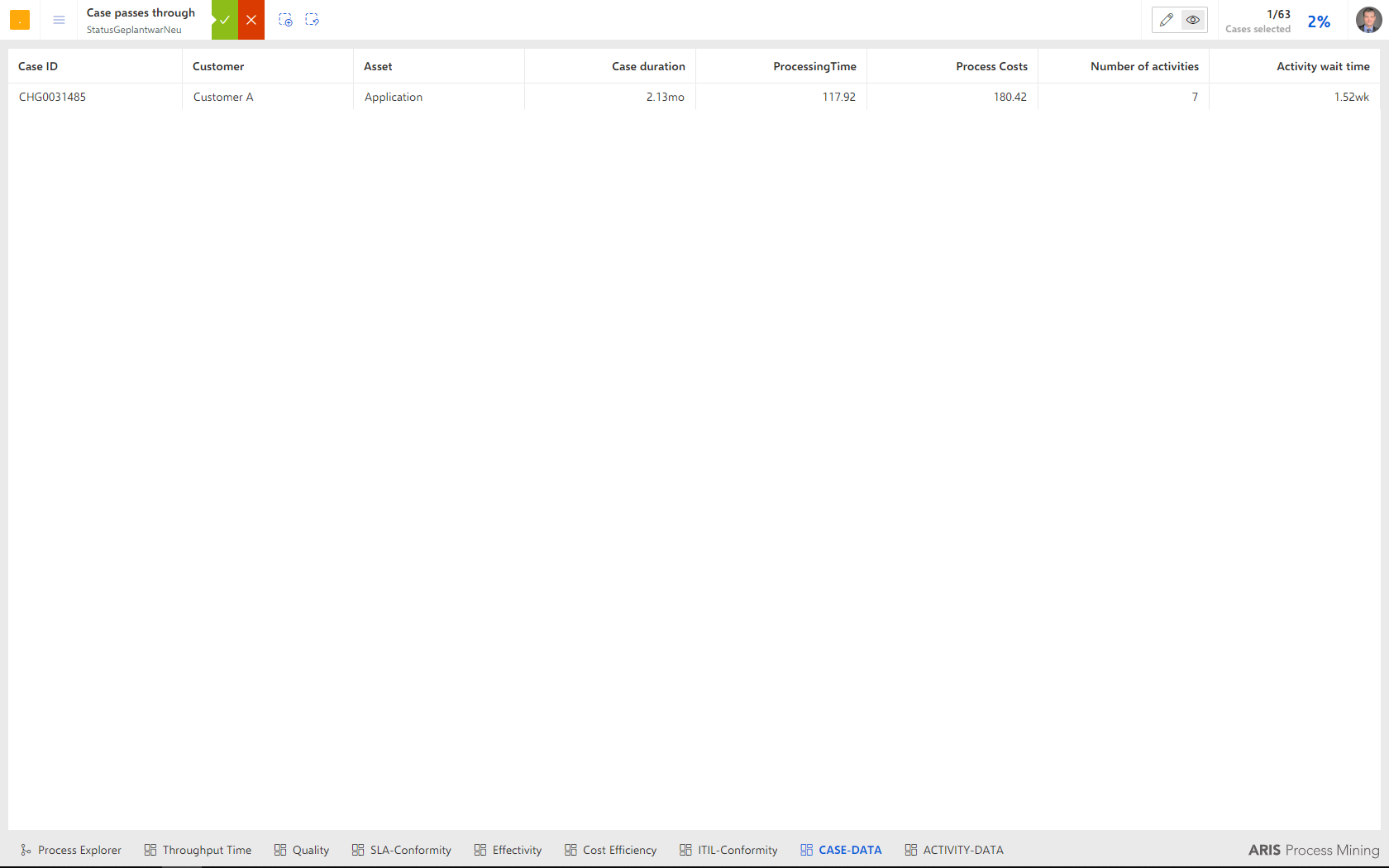The height and width of the screenshot is (868, 1389).
Task: Select the CASE-DATA tab
Action: click(x=841, y=850)
